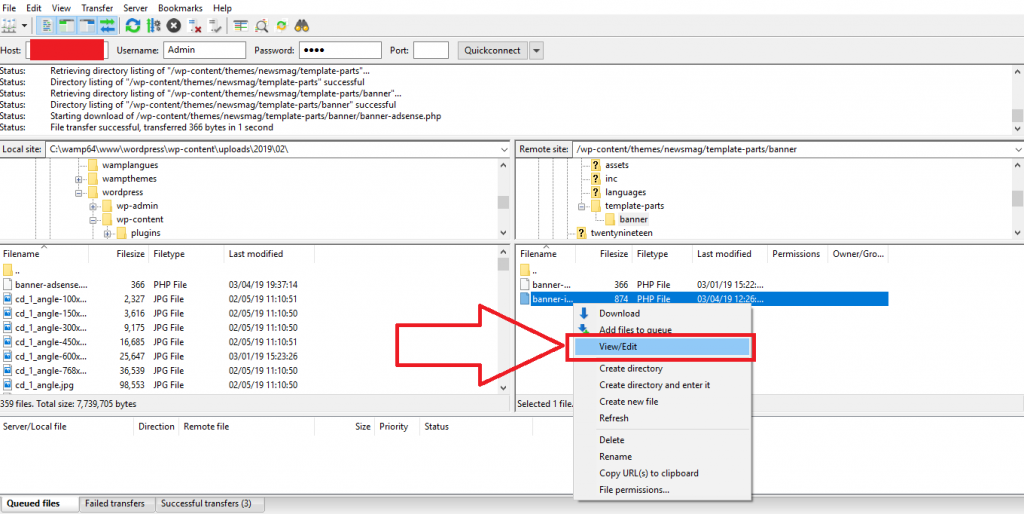Select remote assets folder
Image resolution: width=1024 pixels, height=514 pixels.
(616, 165)
